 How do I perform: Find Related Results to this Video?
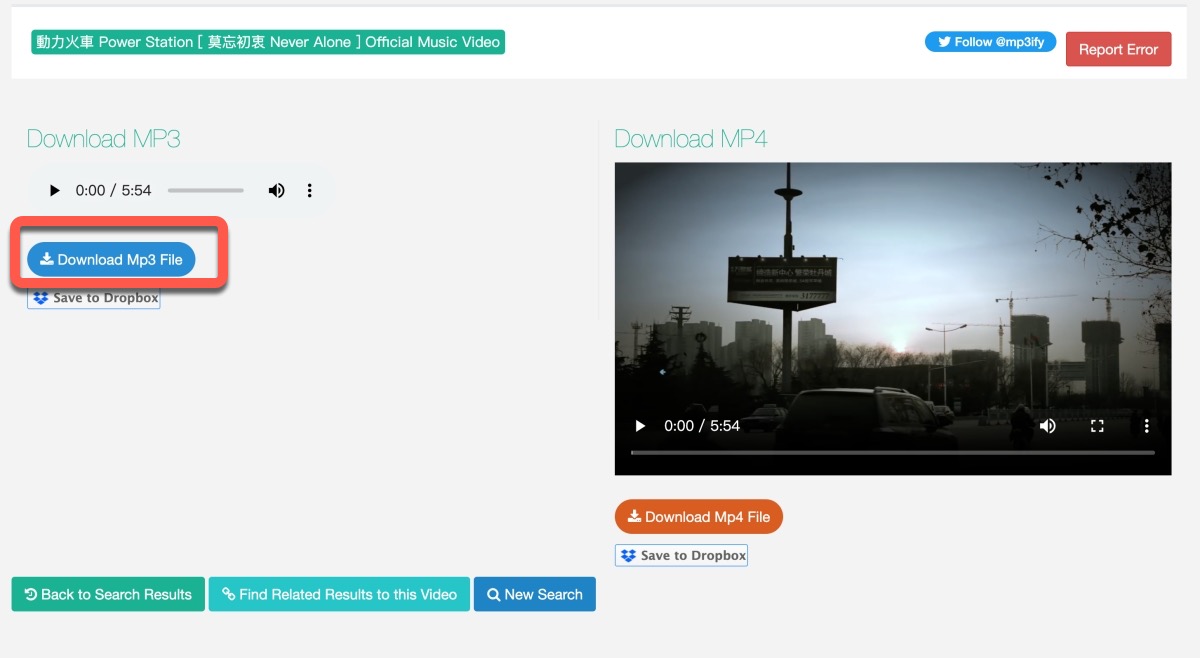[339, 594]
